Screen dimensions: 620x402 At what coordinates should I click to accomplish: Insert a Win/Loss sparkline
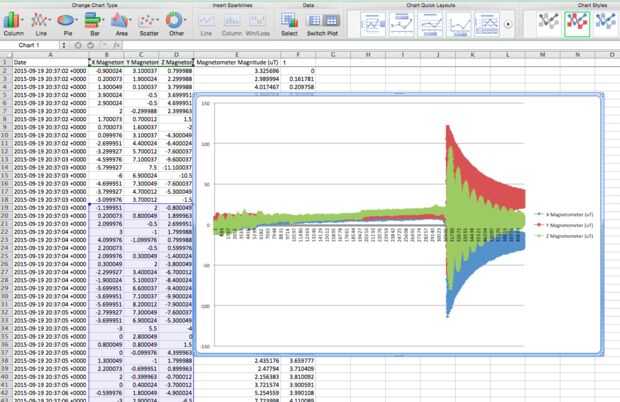257,25
